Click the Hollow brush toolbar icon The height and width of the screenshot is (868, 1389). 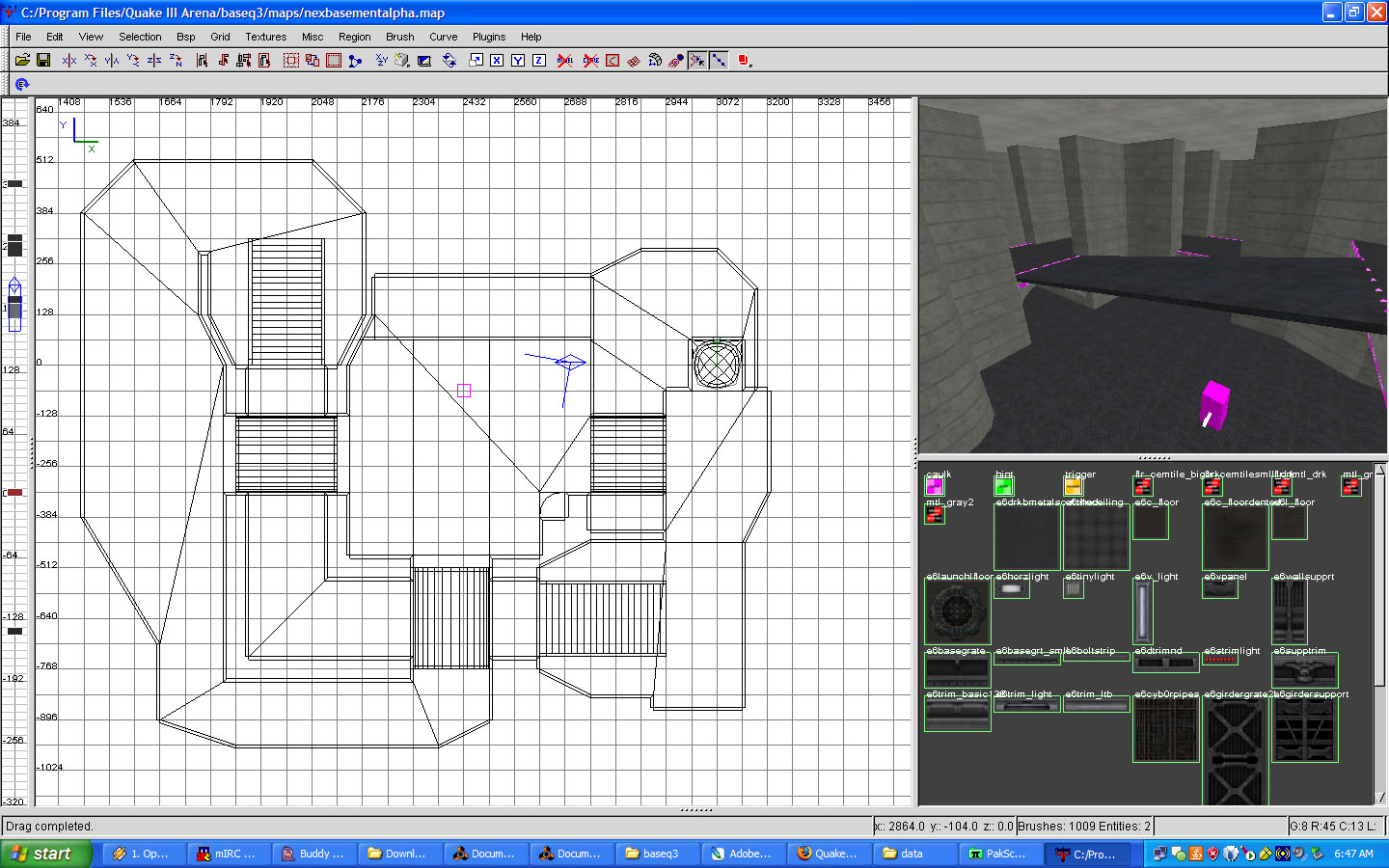(x=334, y=60)
